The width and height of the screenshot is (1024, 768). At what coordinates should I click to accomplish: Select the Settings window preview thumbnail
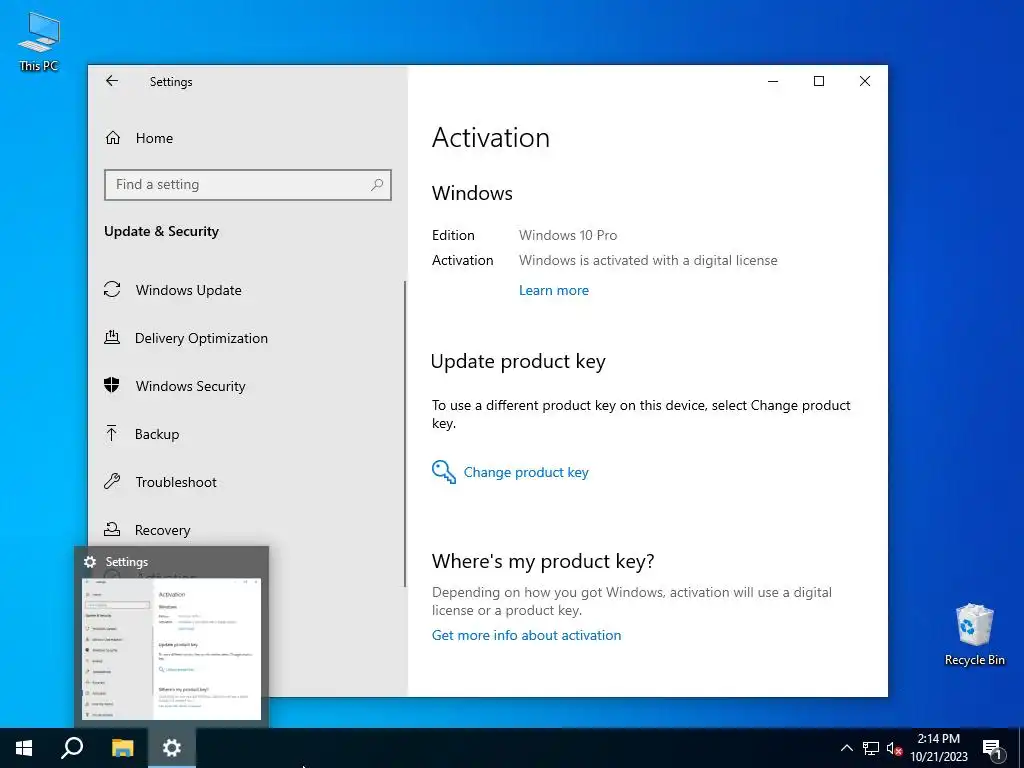point(171,649)
